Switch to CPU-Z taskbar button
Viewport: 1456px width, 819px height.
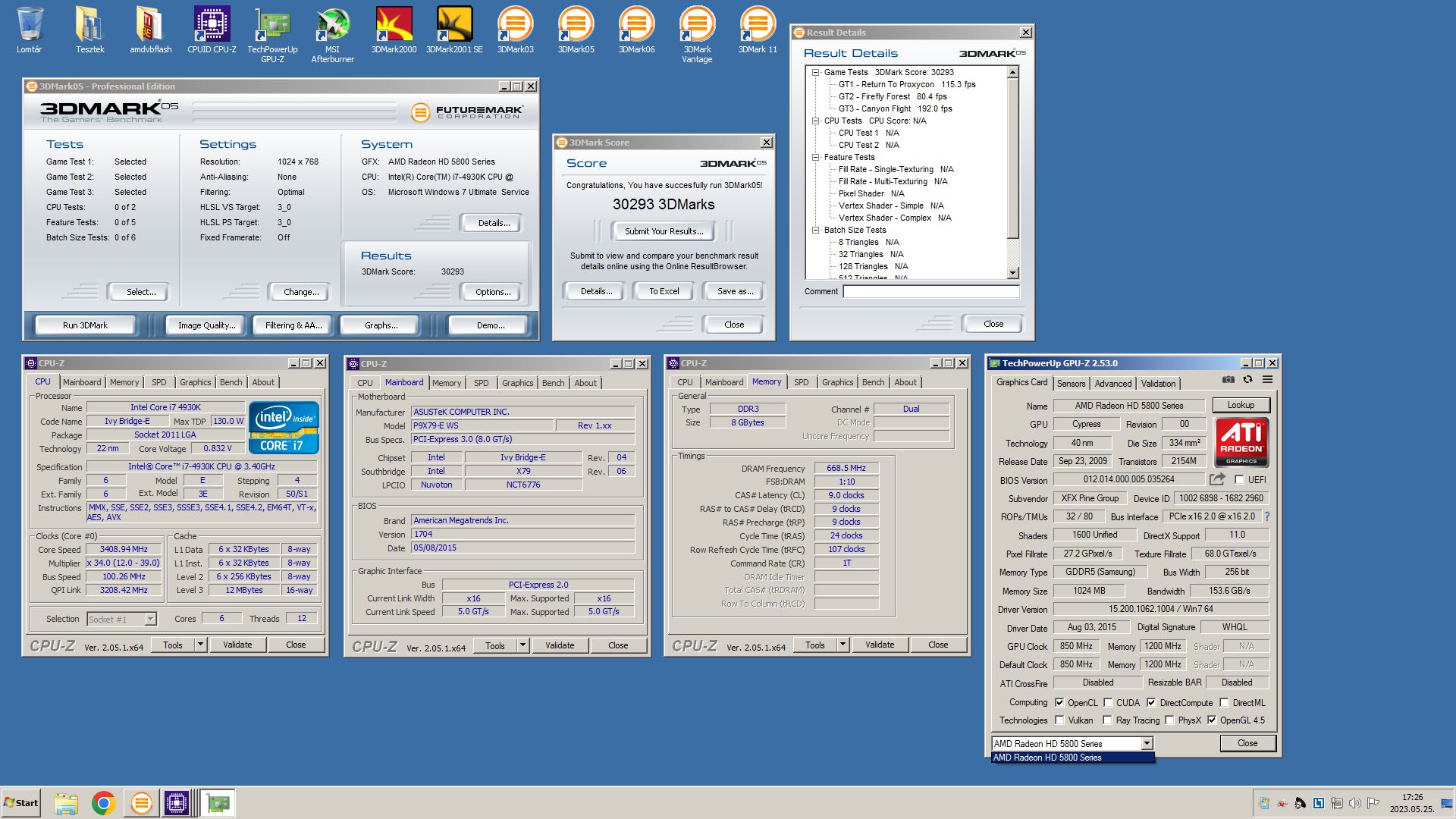click(177, 803)
